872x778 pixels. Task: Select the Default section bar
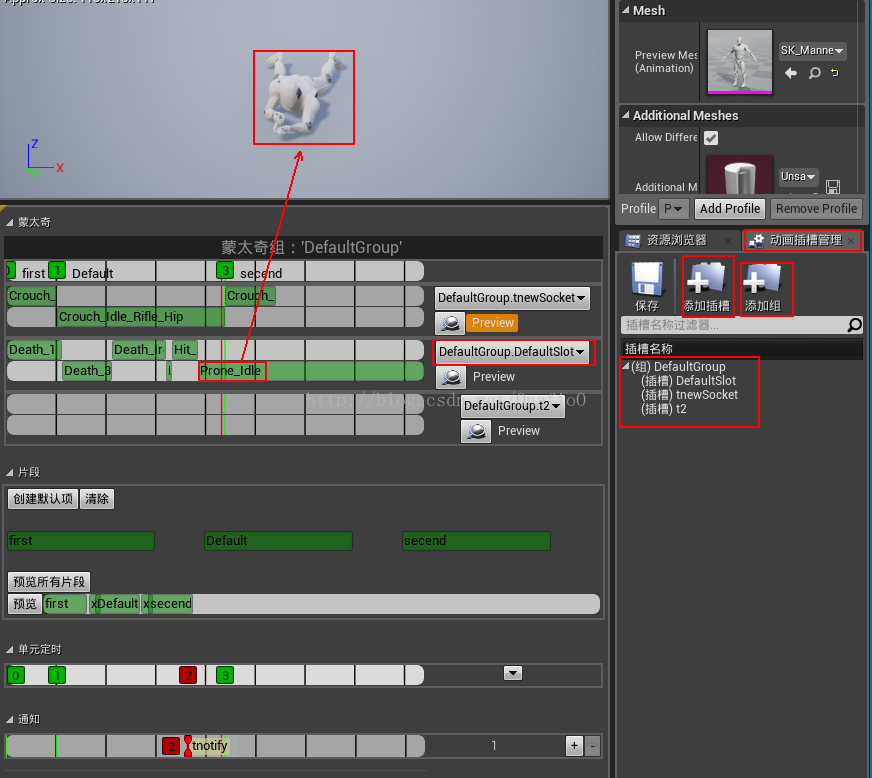coord(278,541)
